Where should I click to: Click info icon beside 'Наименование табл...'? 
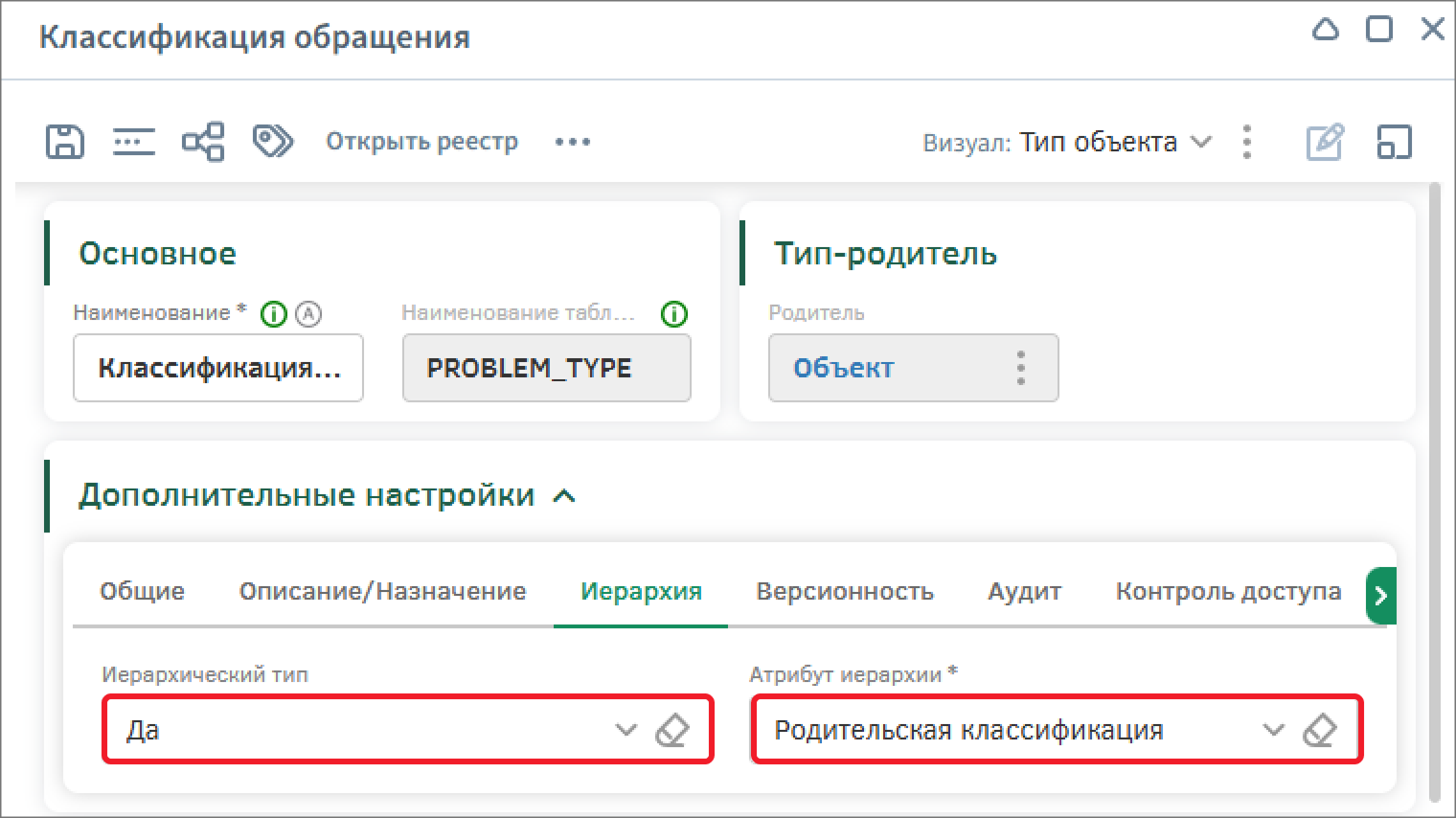click(x=674, y=314)
